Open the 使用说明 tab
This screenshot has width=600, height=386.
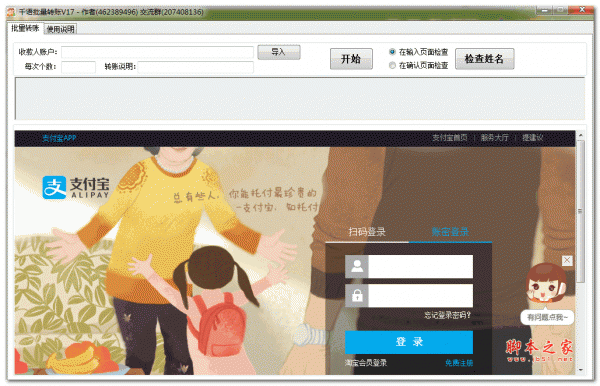[60, 29]
